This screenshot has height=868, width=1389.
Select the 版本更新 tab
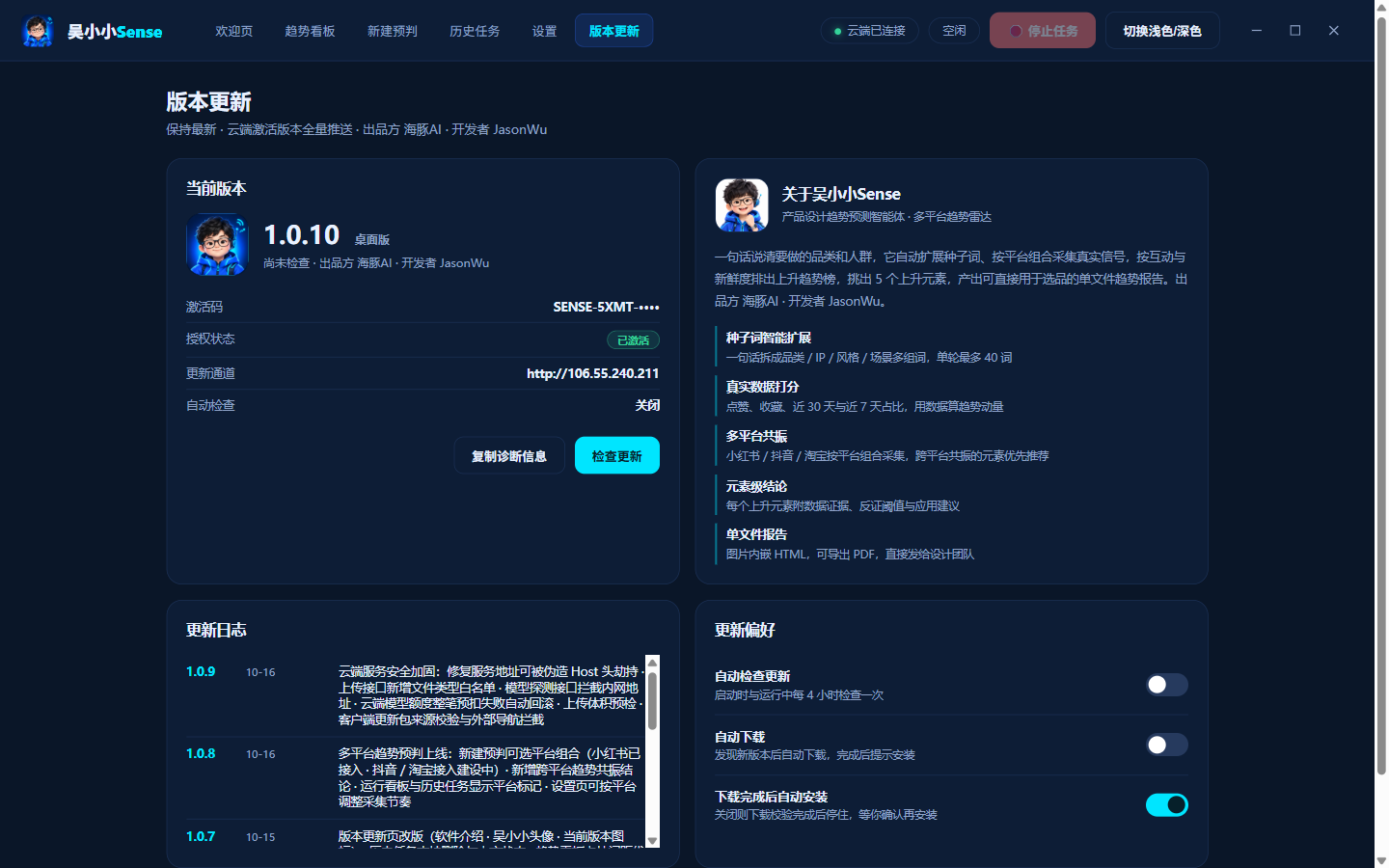614,31
